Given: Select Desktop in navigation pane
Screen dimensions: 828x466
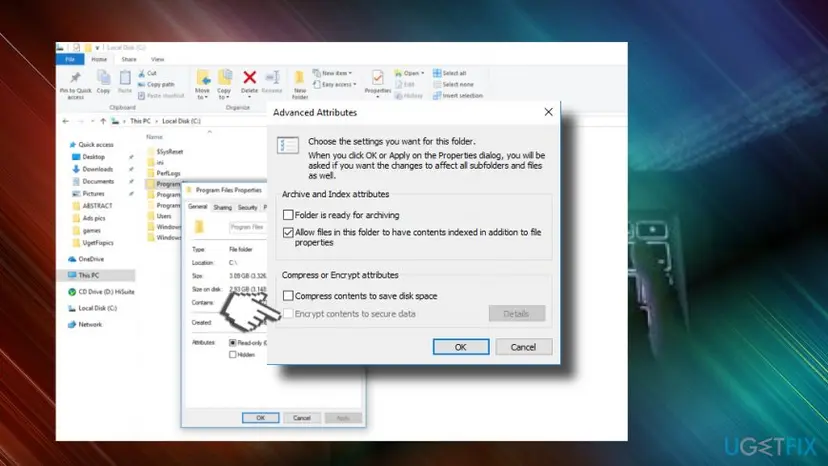Looking at the screenshot, I should click(93, 157).
